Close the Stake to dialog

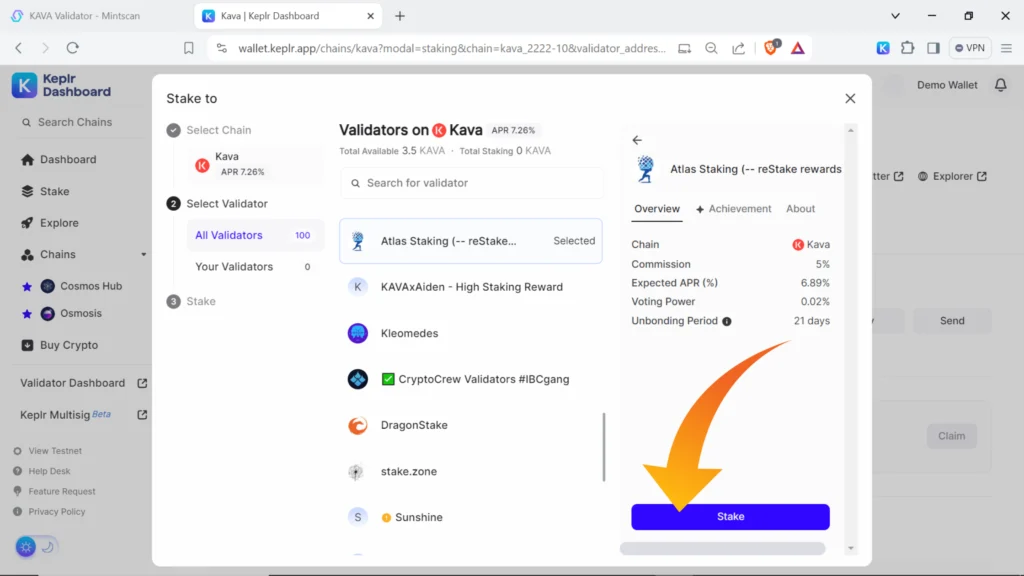(x=850, y=98)
